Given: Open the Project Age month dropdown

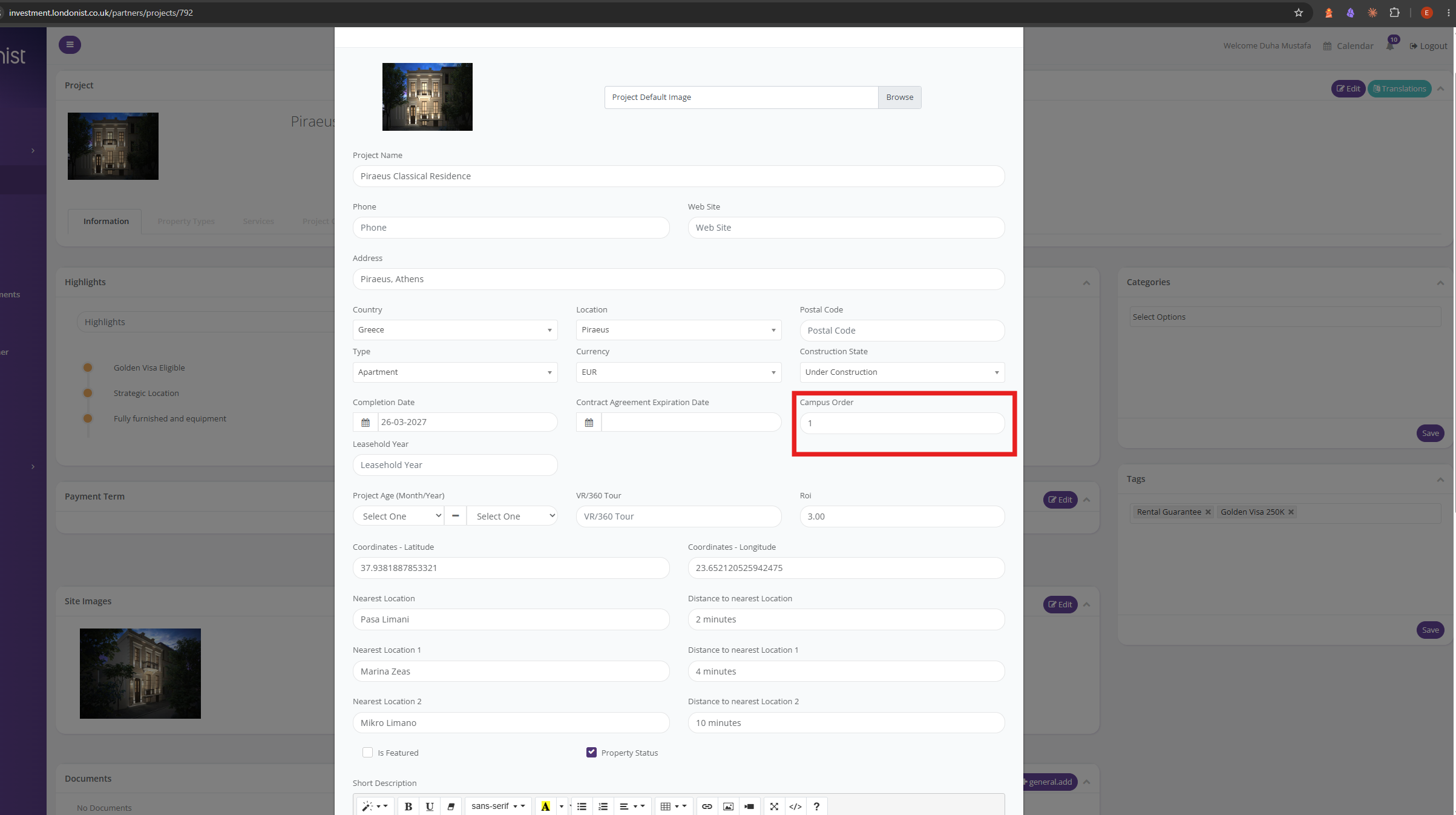Looking at the screenshot, I should click(x=399, y=516).
